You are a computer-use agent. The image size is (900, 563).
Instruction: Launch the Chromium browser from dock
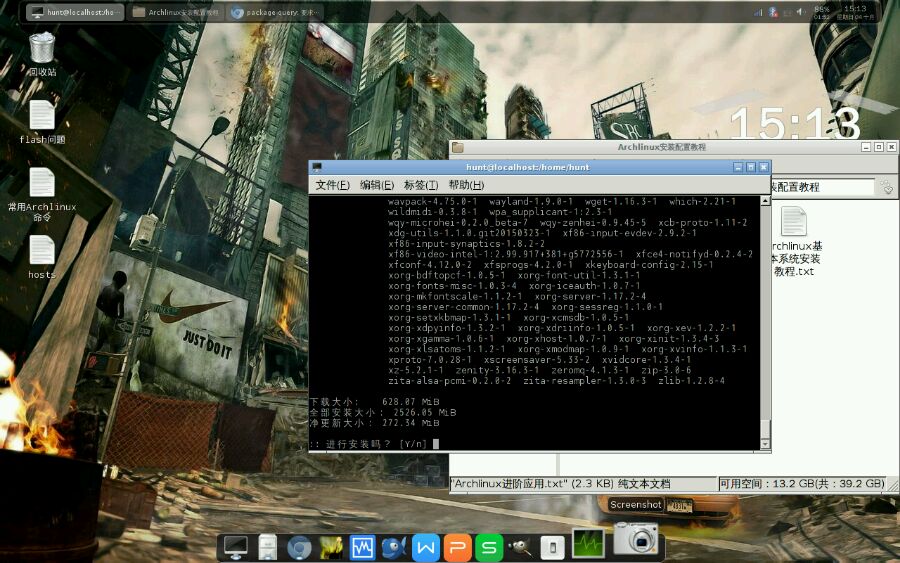(299, 548)
